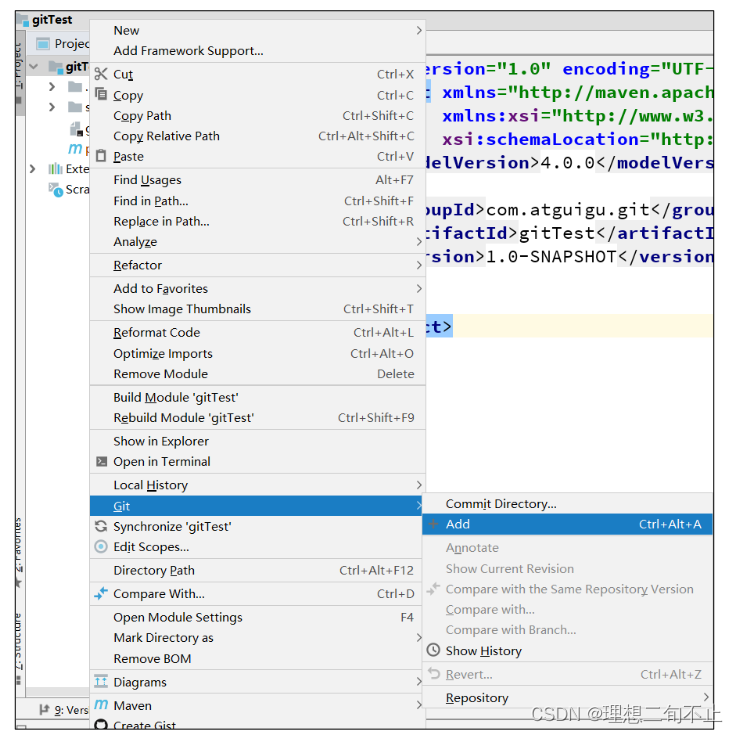Click the External Libraries bars icon
Screen dimensions: 738x733
coord(55,169)
